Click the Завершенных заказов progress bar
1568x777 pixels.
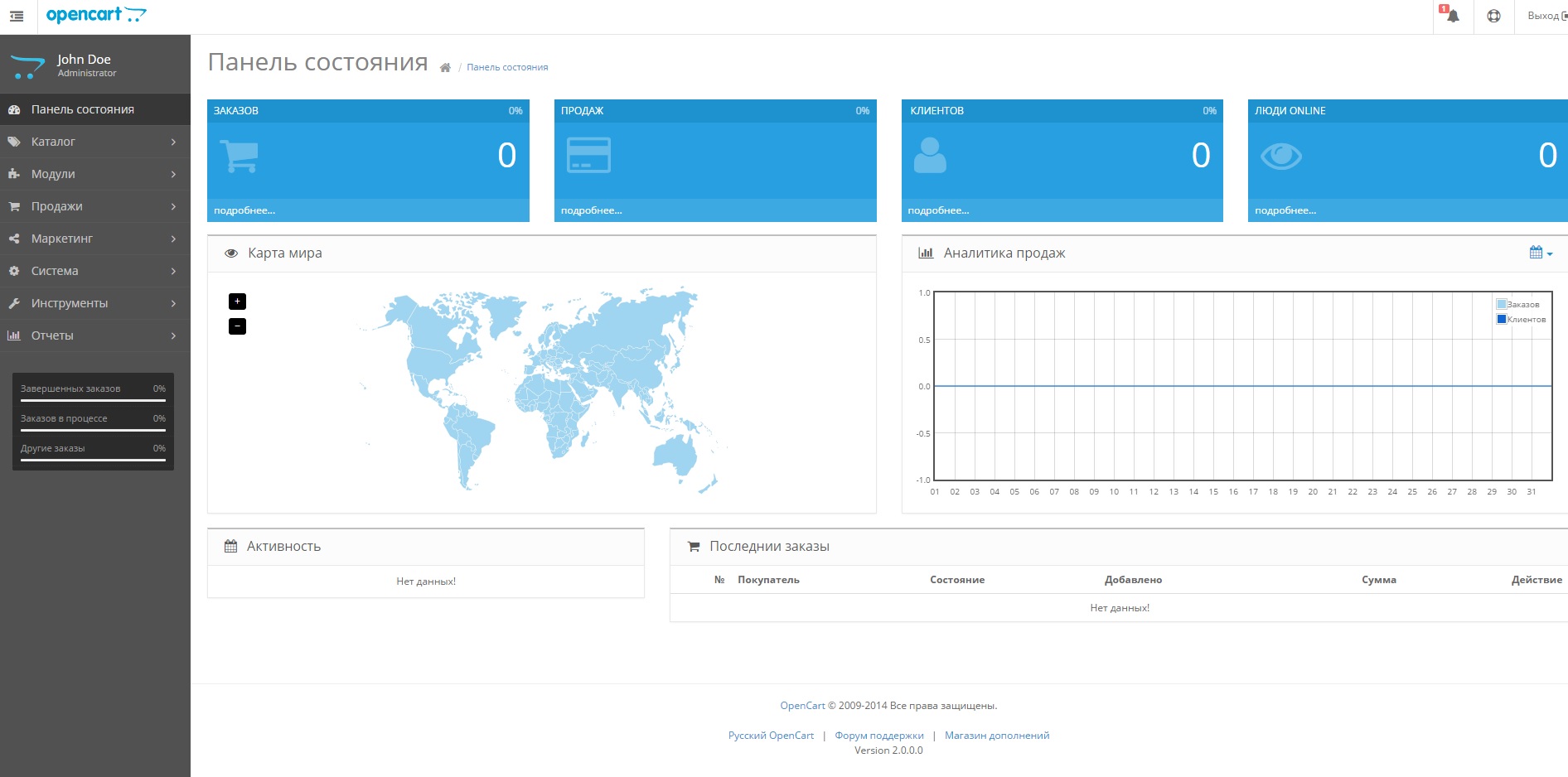(x=93, y=401)
